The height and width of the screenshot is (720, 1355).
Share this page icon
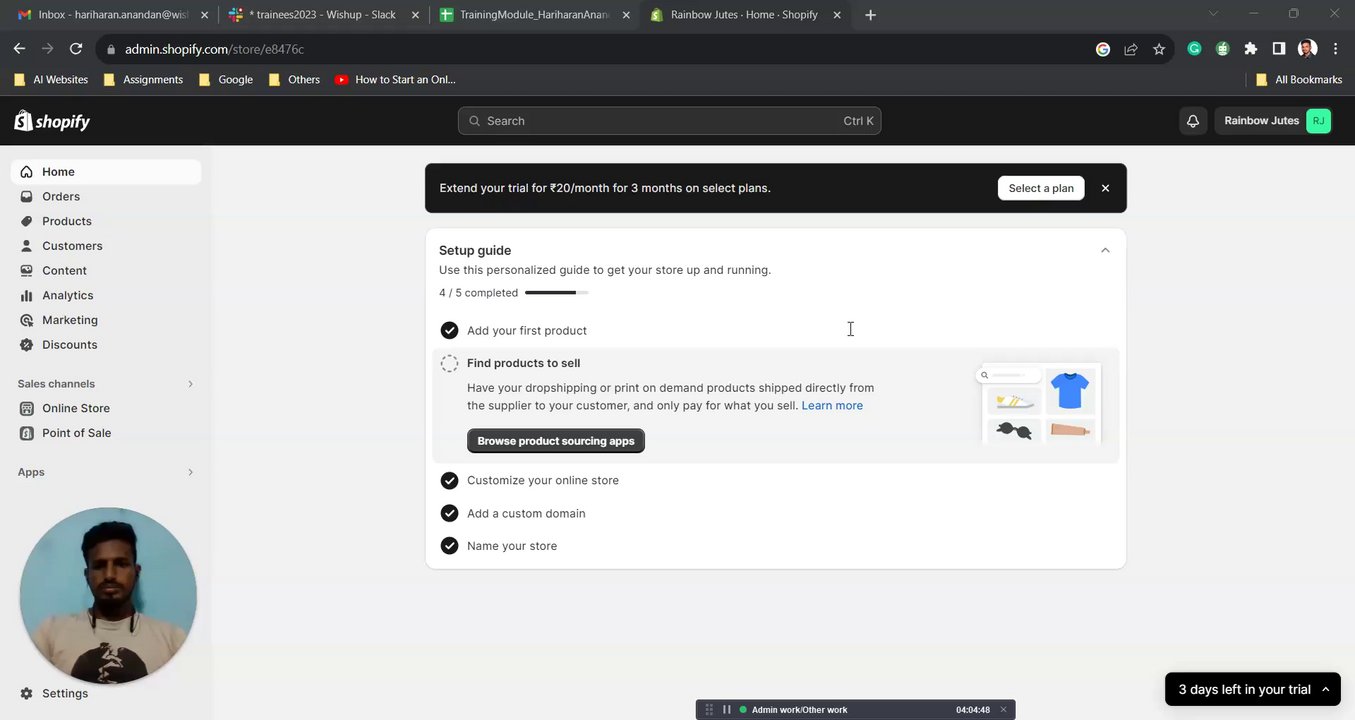1131,49
